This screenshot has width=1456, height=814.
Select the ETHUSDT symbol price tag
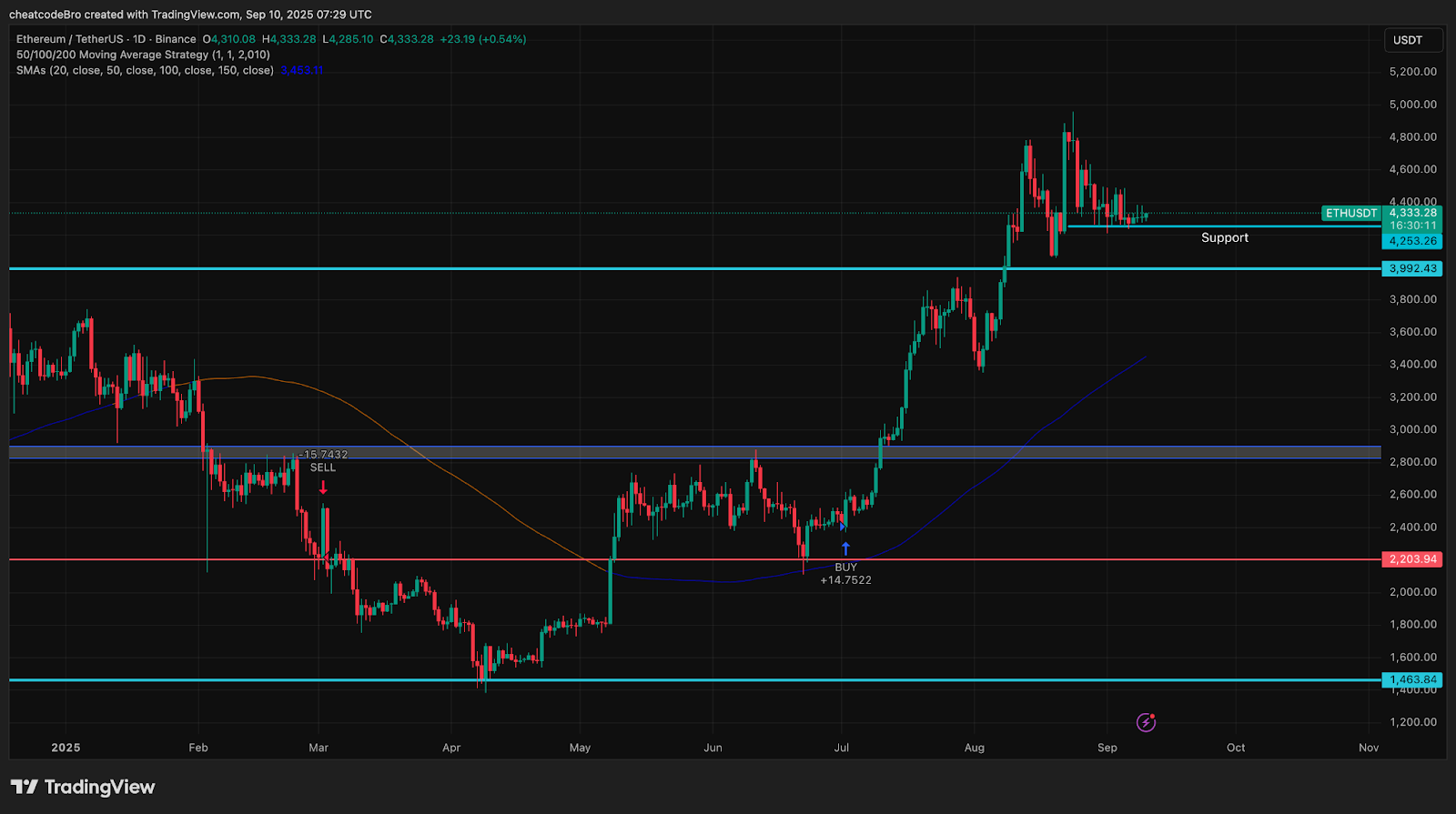1350,213
